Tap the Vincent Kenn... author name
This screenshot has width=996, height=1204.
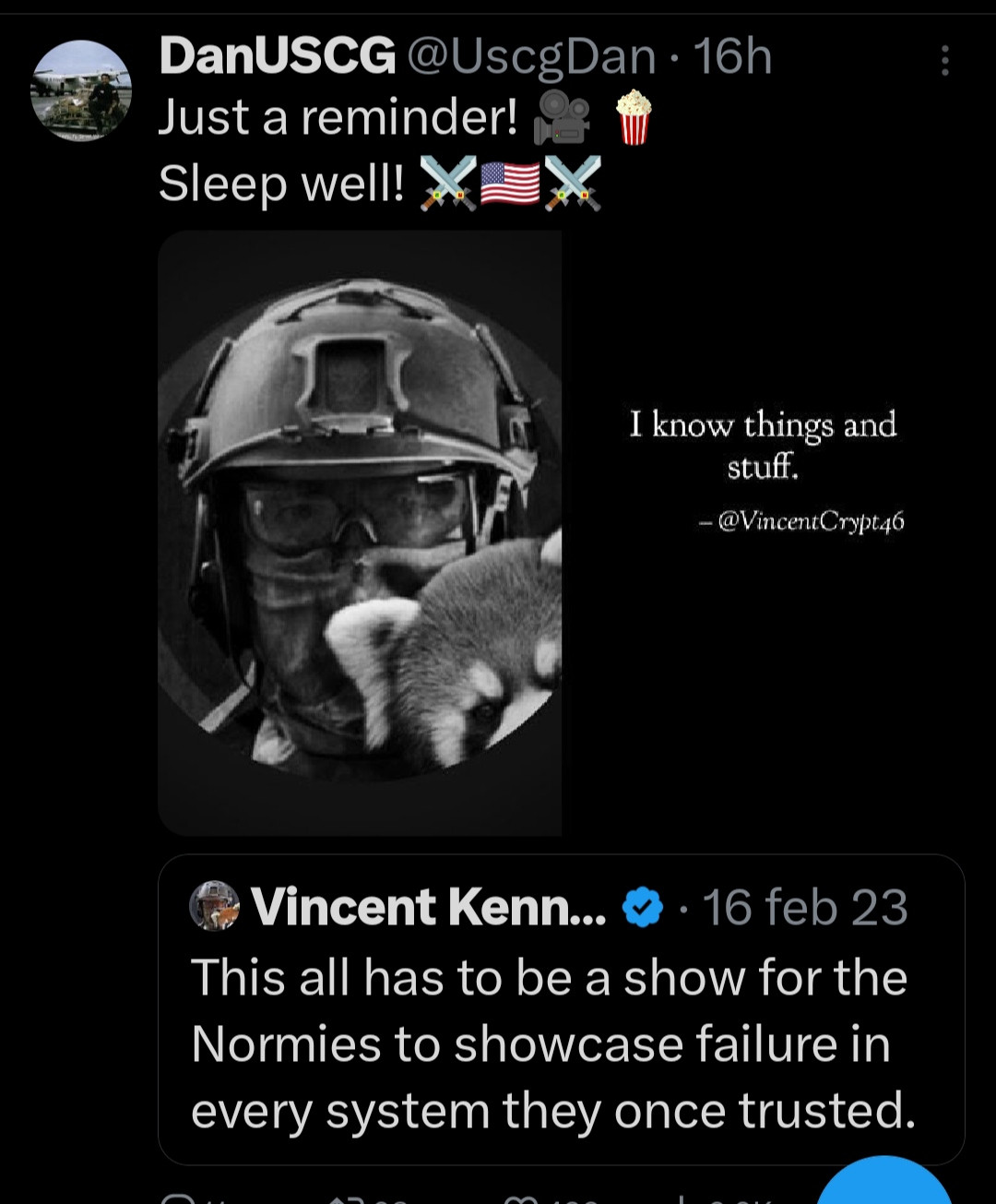point(429,907)
